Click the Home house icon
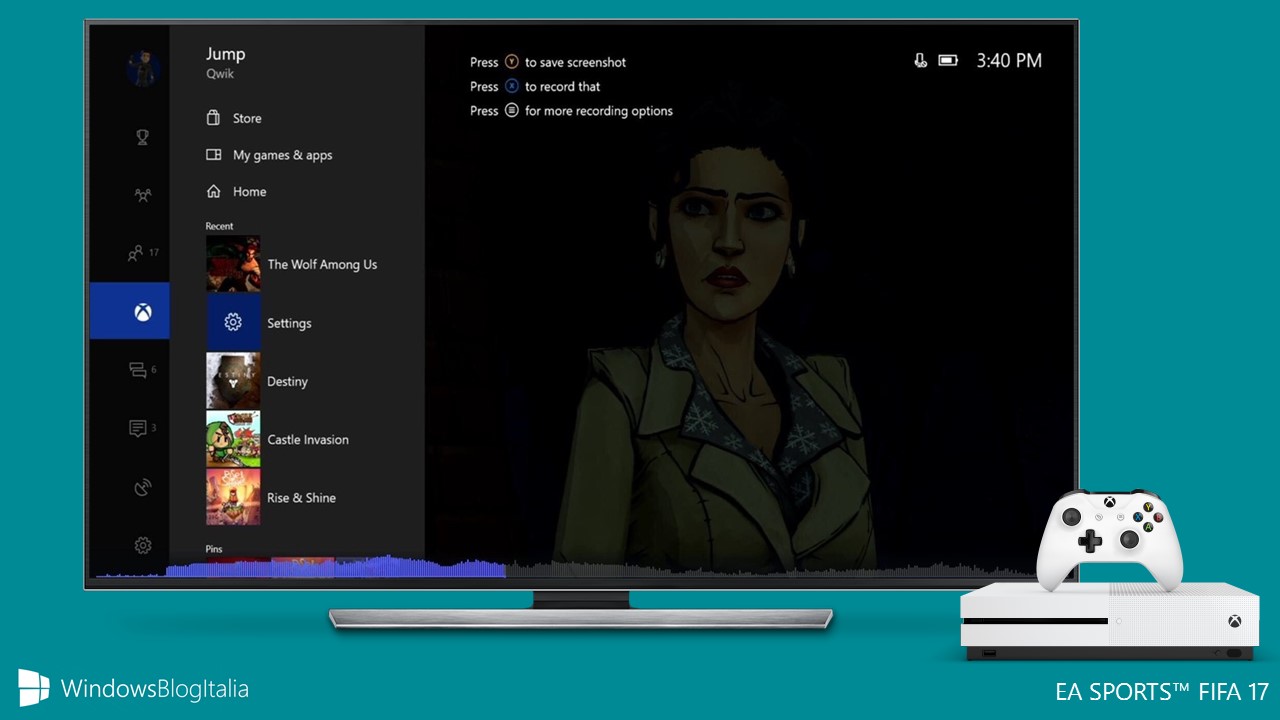 (x=213, y=191)
